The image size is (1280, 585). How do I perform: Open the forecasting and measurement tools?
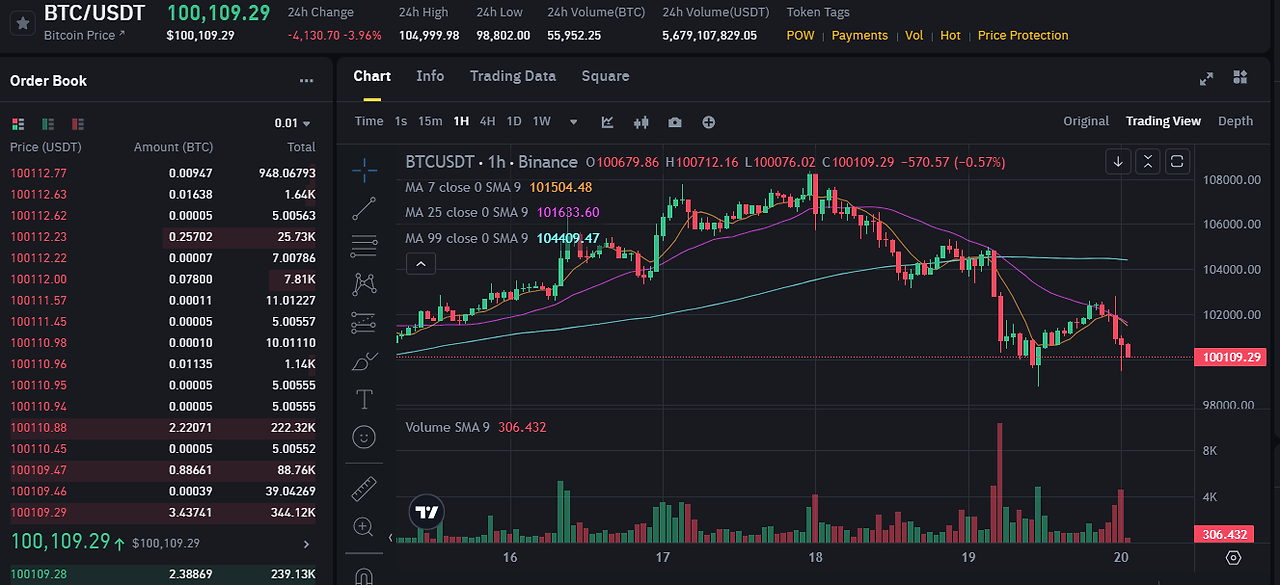click(x=364, y=323)
